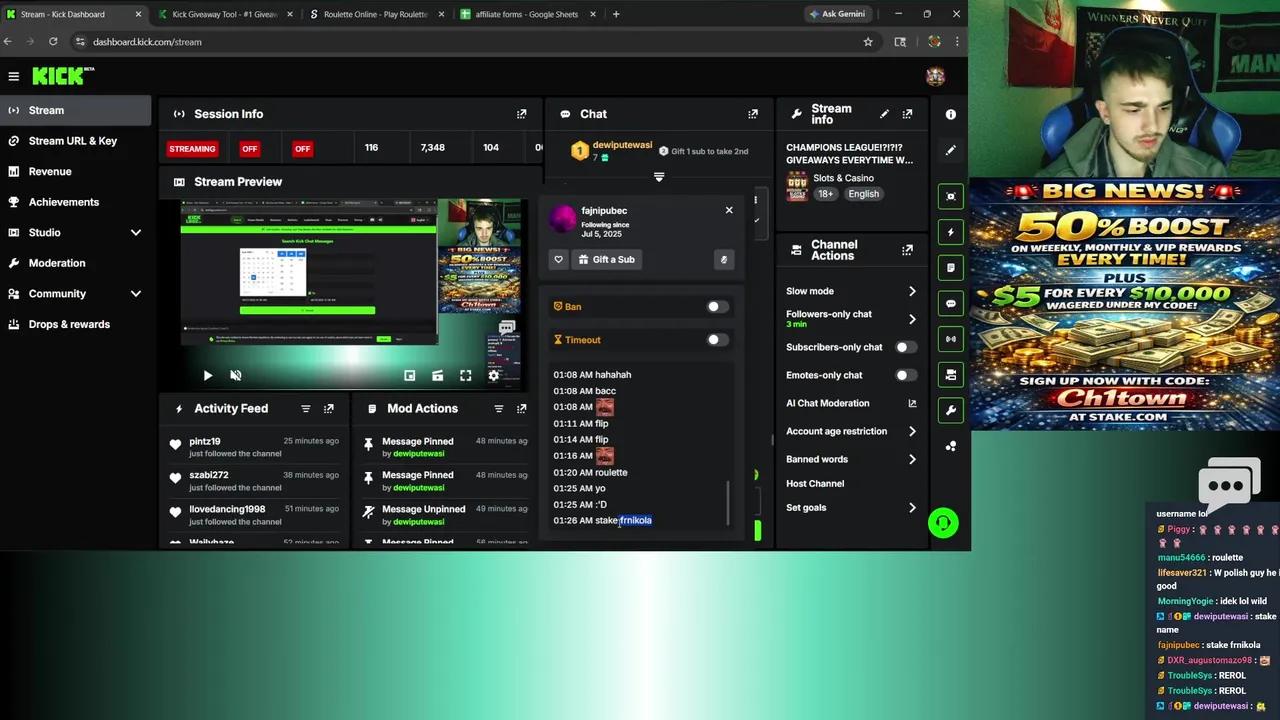This screenshot has width=1280, height=720.
Task: Filter the Activity Feed
Action: coord(306,409)
